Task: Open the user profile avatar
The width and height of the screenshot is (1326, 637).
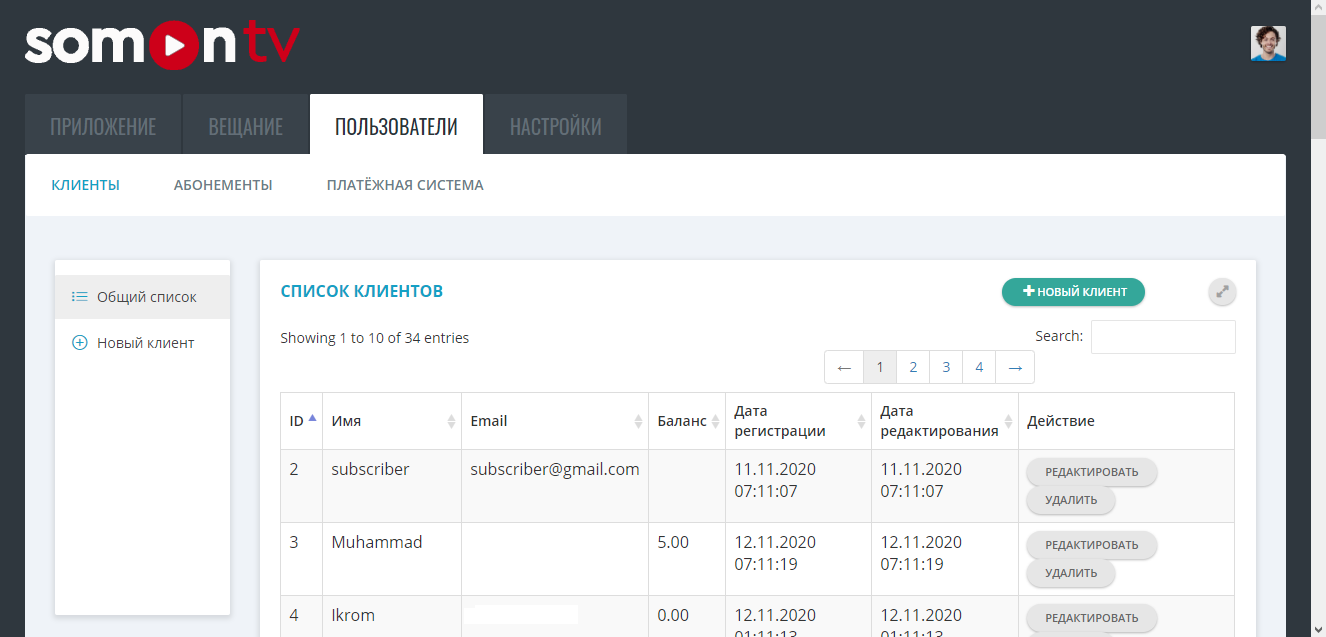Action: click(1267, 44)
